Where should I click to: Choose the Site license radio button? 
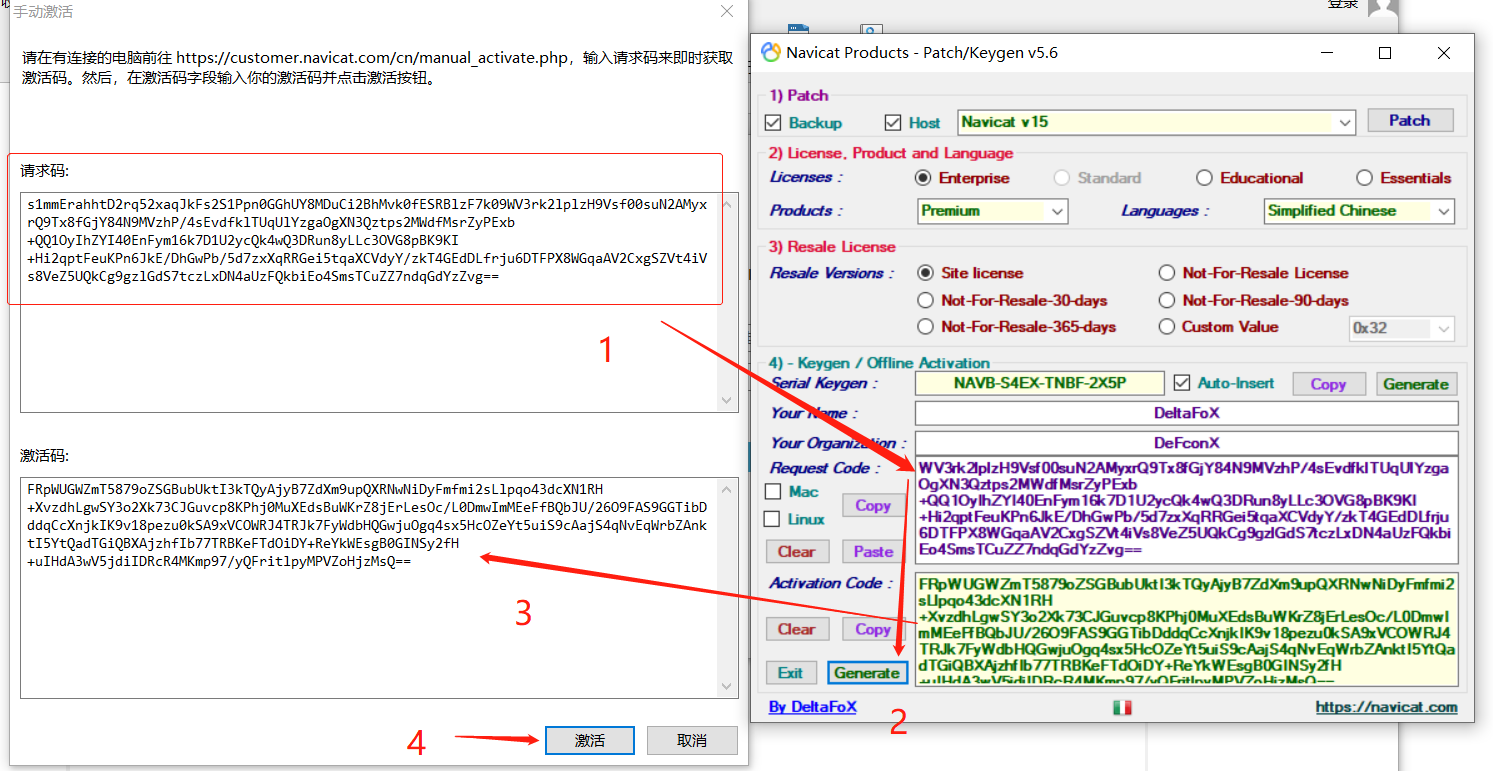925,273
